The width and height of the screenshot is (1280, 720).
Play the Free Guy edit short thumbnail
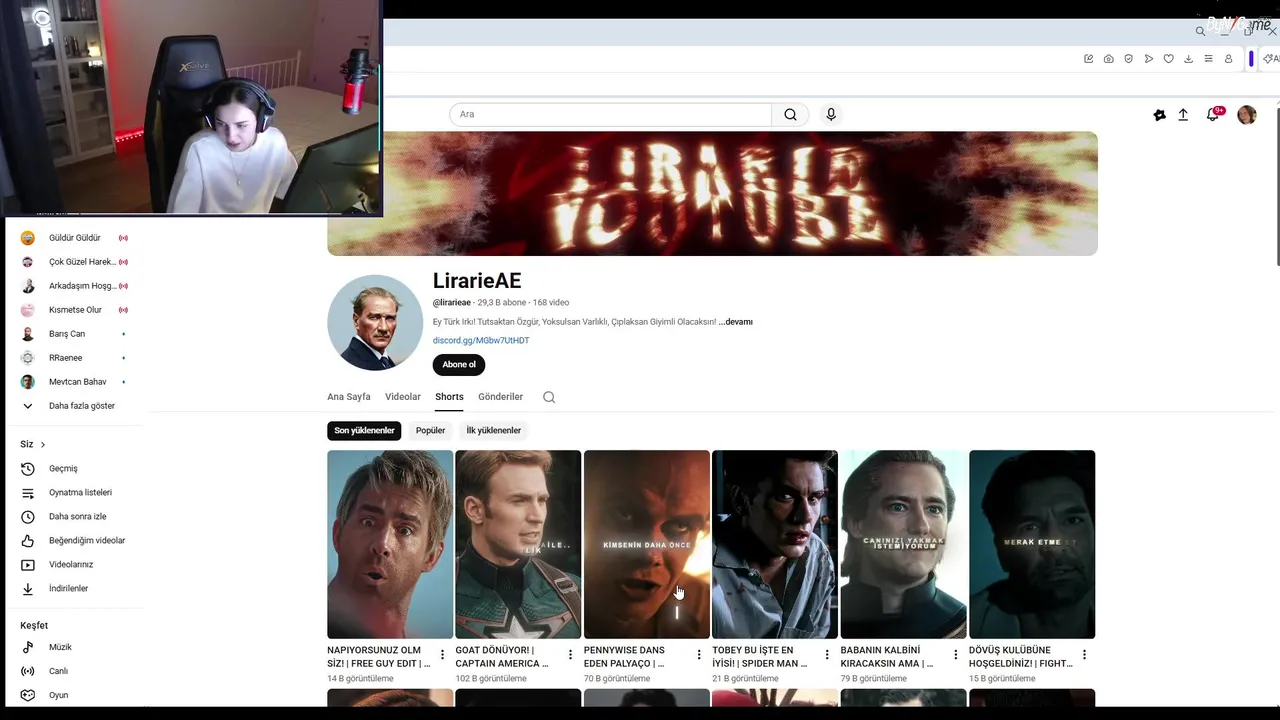pos(390,544)
